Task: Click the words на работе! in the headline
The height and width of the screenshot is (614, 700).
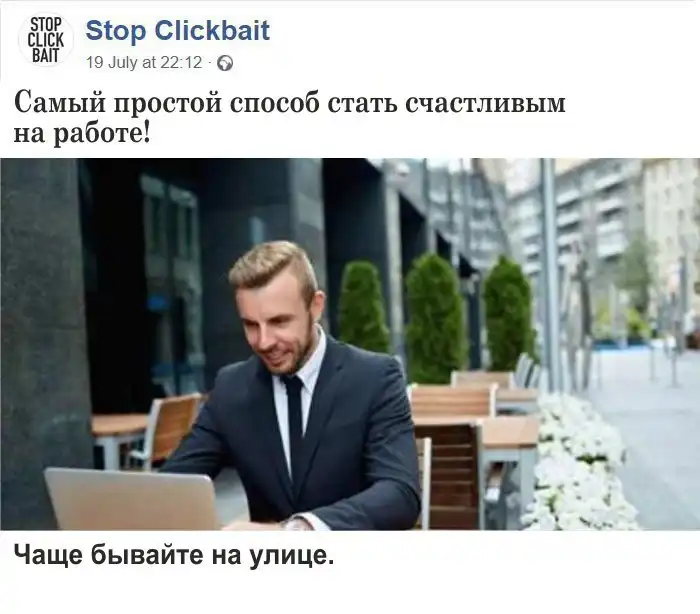Action: (x=82, y=133)
